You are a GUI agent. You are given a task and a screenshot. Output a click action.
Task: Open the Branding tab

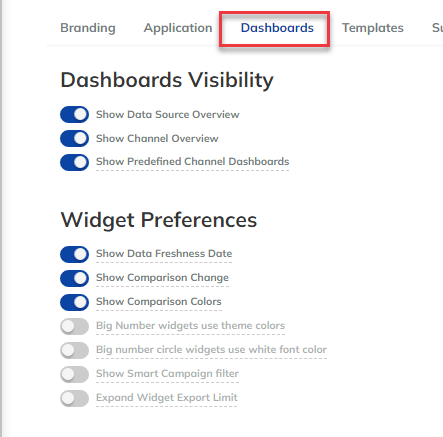pyautogui.click(x=88, y=28)
